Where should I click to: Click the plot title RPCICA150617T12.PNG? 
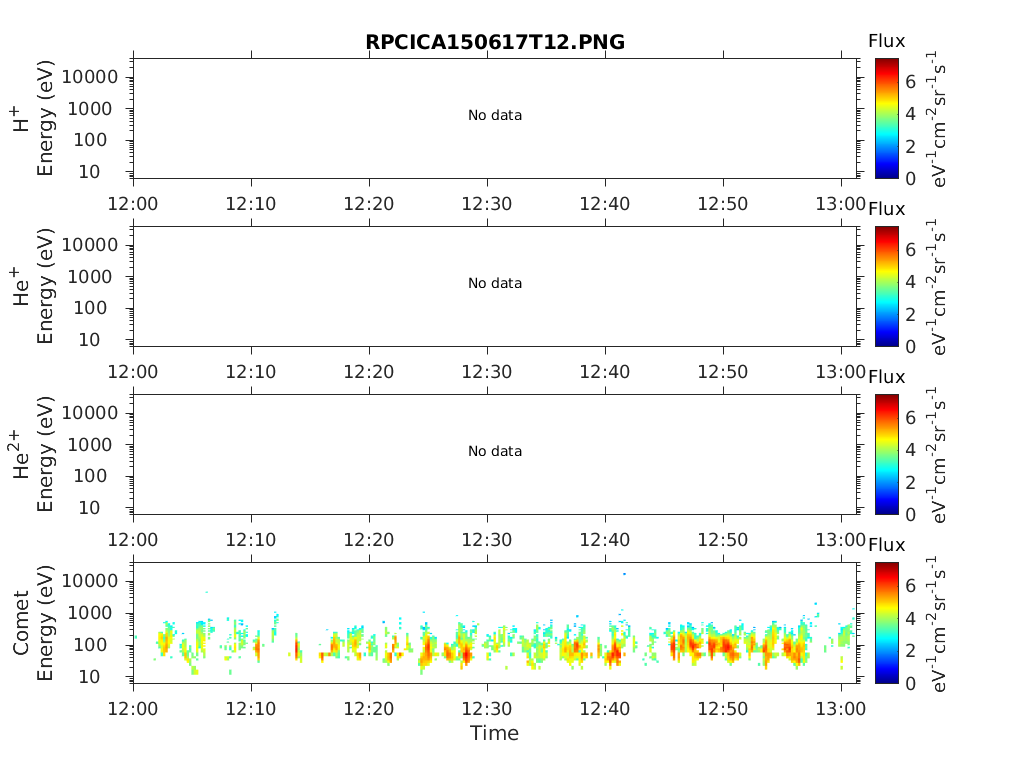tap(495, 42)
